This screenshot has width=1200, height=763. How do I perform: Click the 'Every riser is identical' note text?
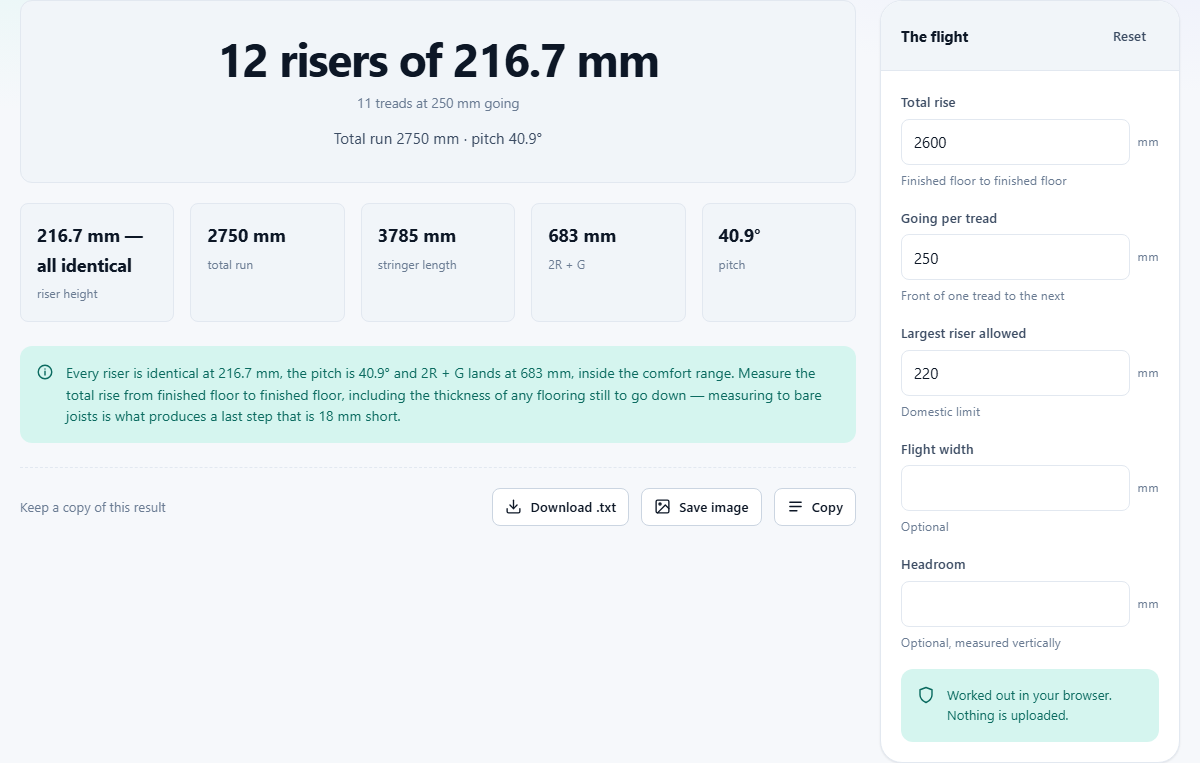444,394
